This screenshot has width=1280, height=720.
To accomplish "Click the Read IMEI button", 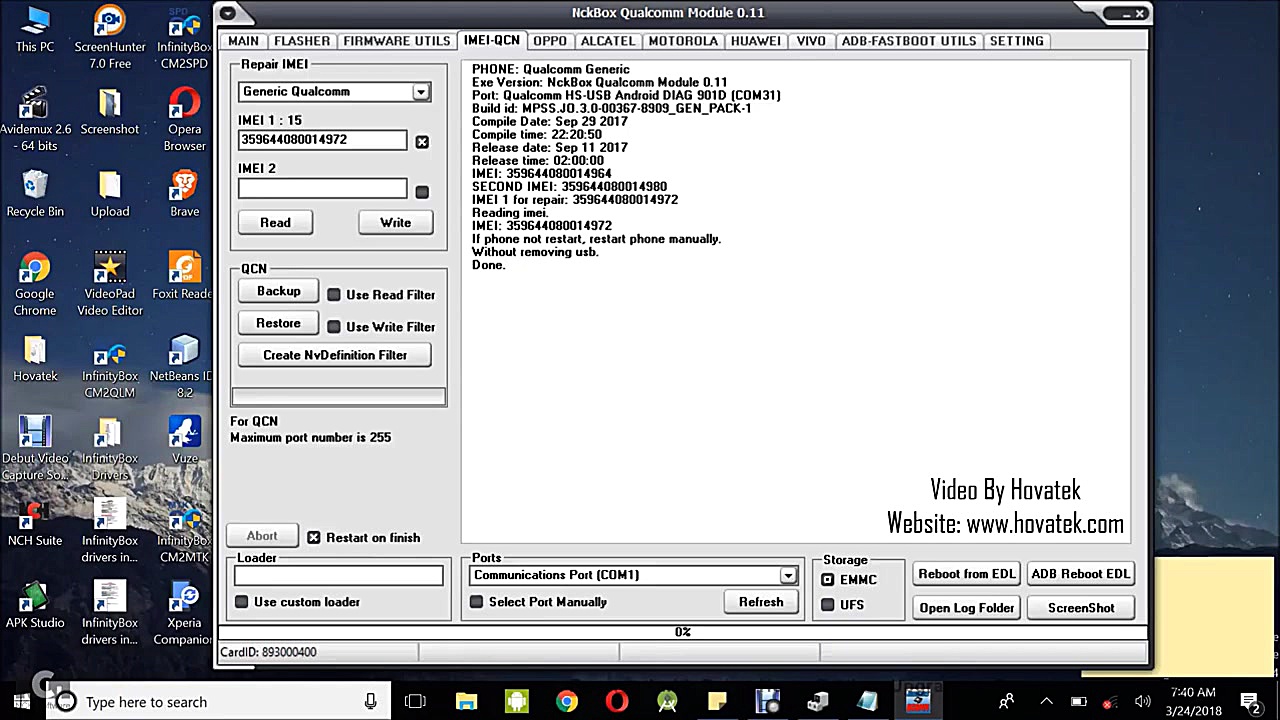I will click(275, 223).
